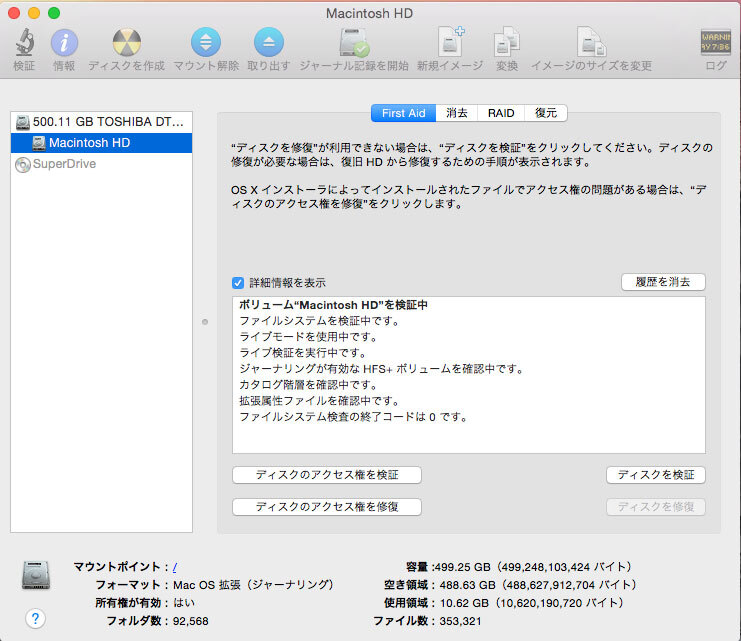741x641 pixels.
Task: Click the help question mark button
Action: [35, 618]
